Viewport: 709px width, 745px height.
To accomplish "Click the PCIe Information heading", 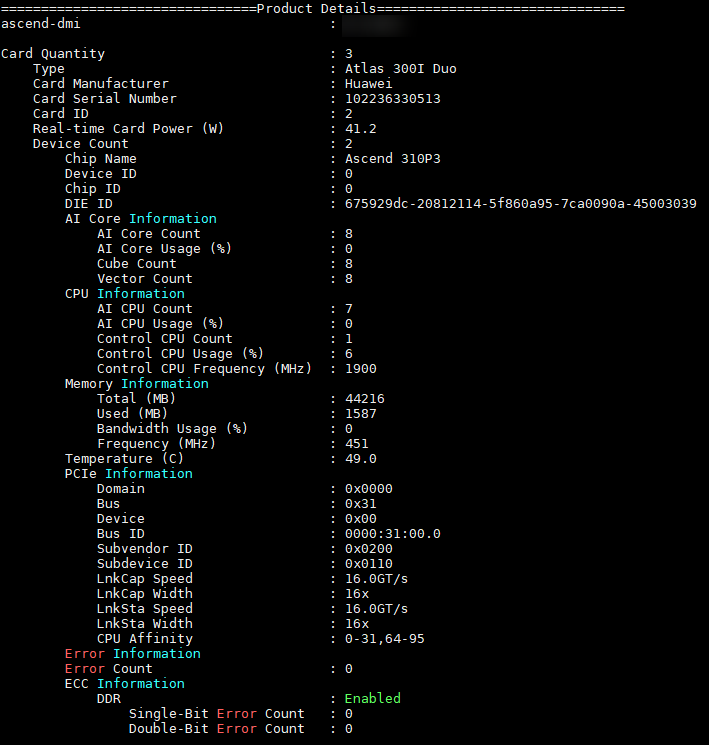I will click(129, 474).
